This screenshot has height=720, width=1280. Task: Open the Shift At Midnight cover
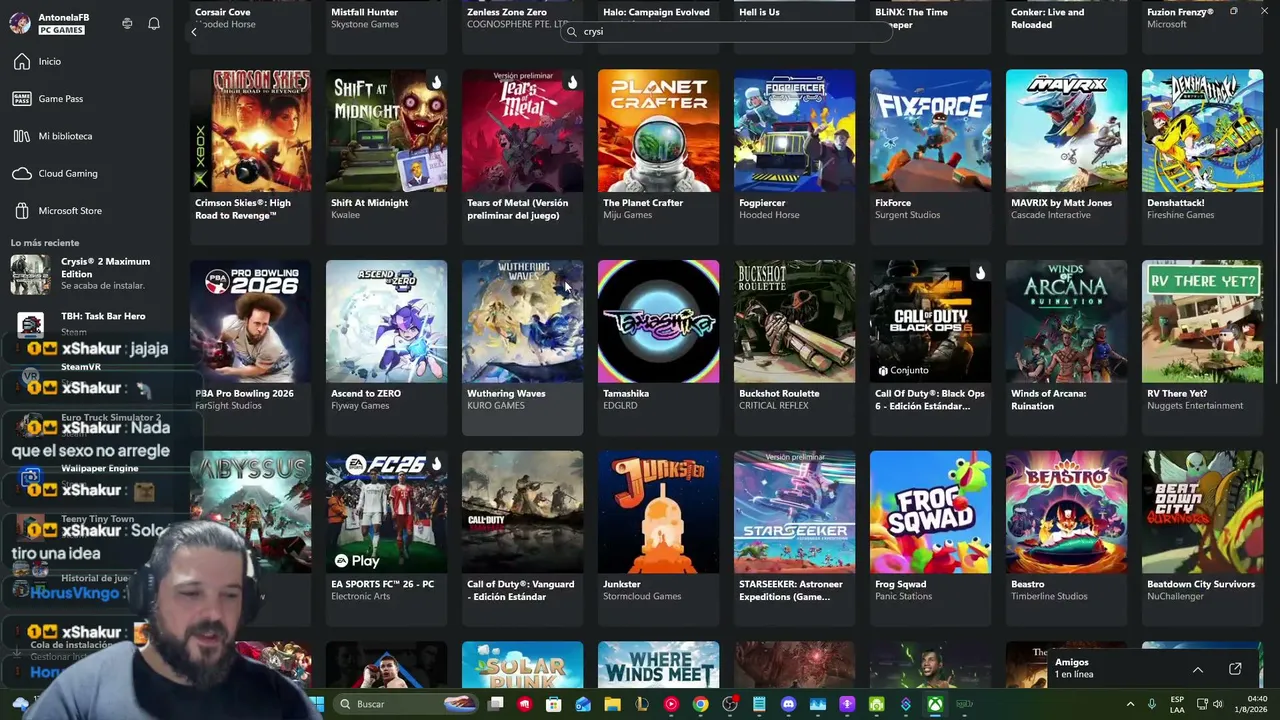(386, 131)
